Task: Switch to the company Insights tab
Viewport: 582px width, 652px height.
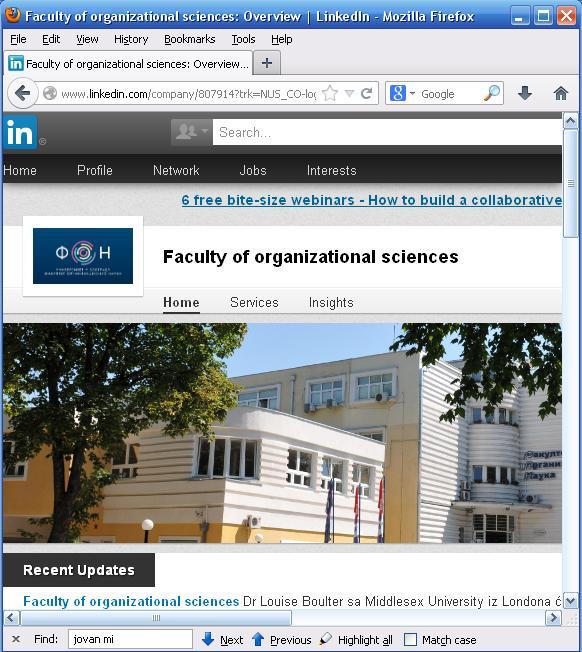Action: (331, 302)
